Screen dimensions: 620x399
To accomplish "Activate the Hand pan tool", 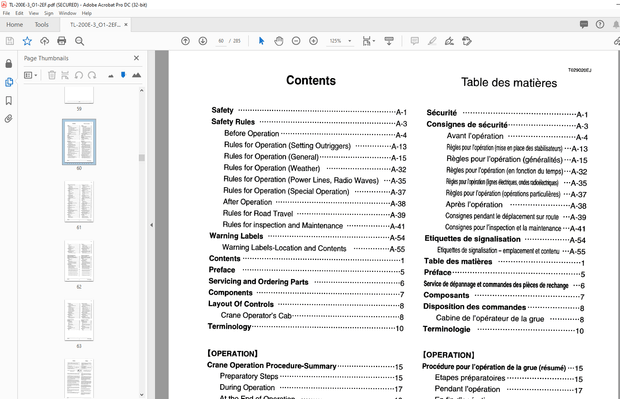I will 279,41.
